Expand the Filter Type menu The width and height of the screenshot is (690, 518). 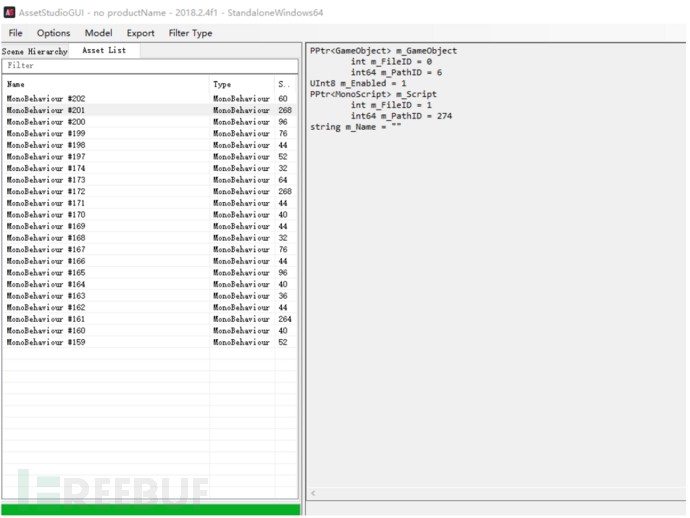190,33
